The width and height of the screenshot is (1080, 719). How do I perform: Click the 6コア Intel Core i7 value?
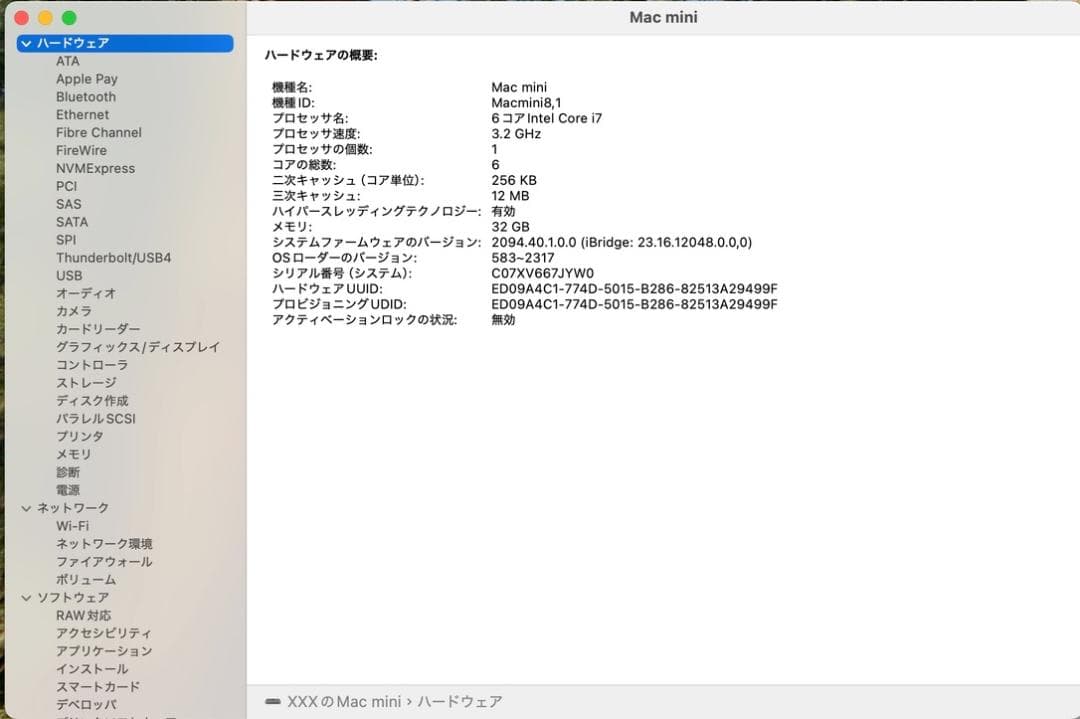547,118
